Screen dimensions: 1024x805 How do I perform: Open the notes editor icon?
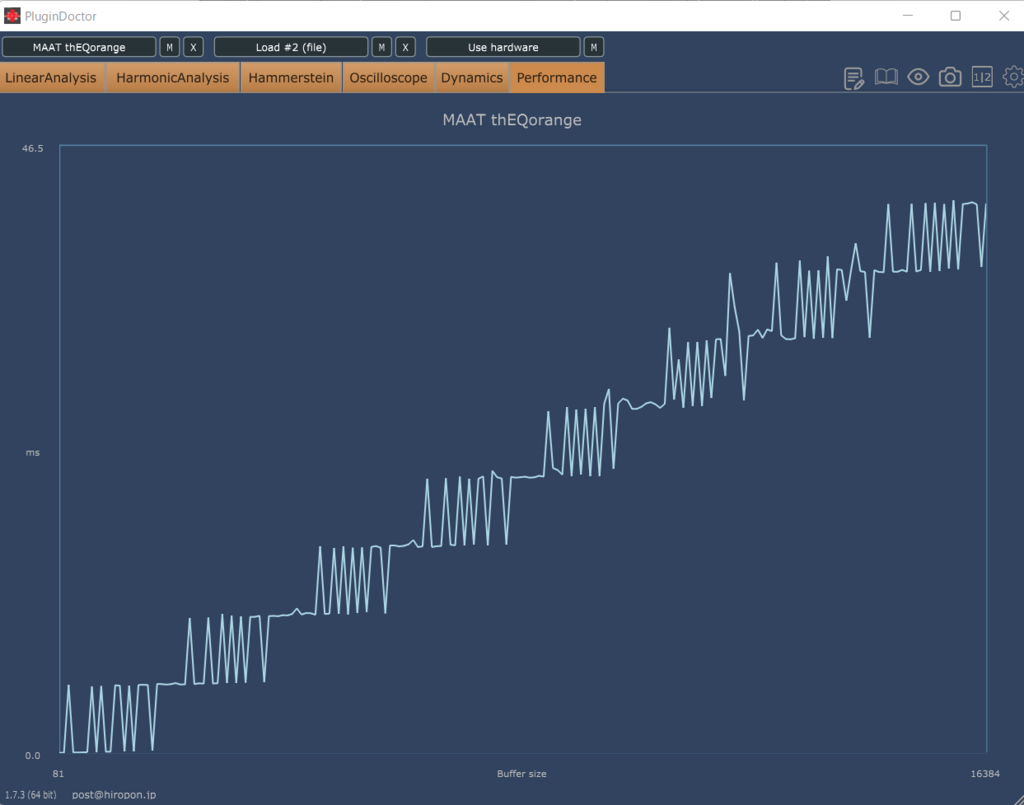pos(854,78)
